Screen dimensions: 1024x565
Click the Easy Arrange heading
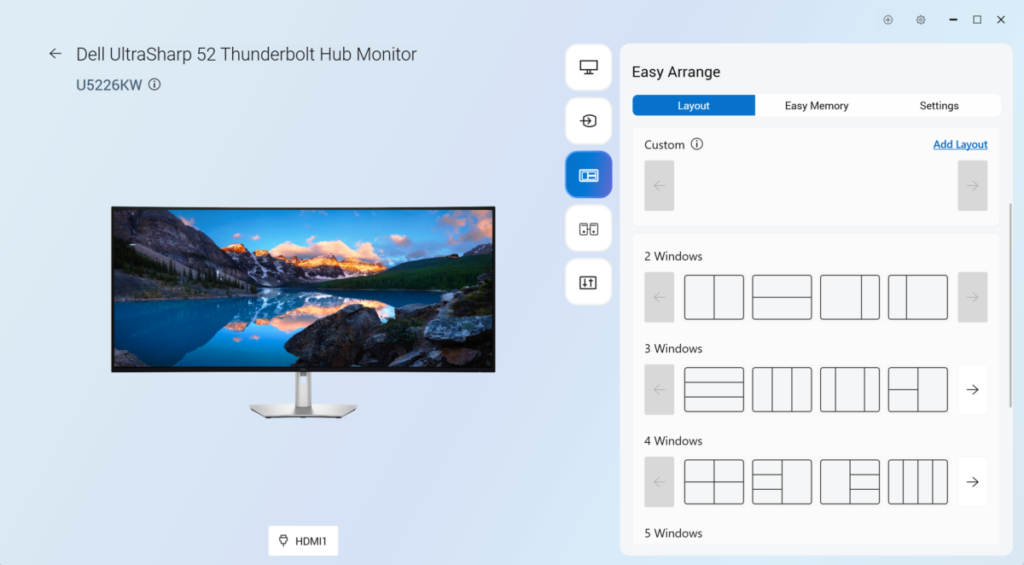tap(676, 72)
